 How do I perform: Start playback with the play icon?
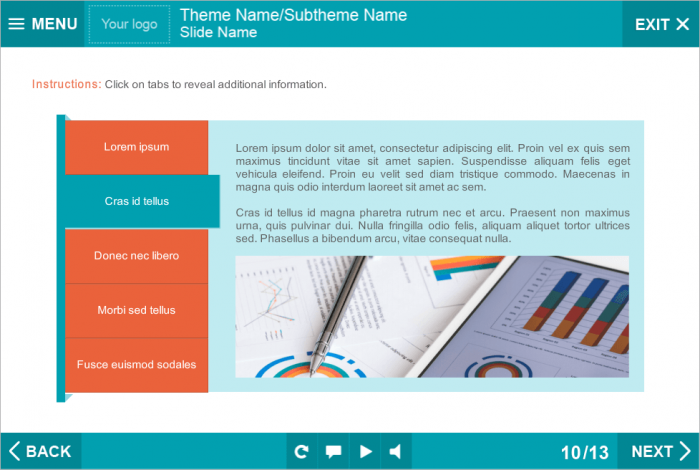(x=365, y=451)
